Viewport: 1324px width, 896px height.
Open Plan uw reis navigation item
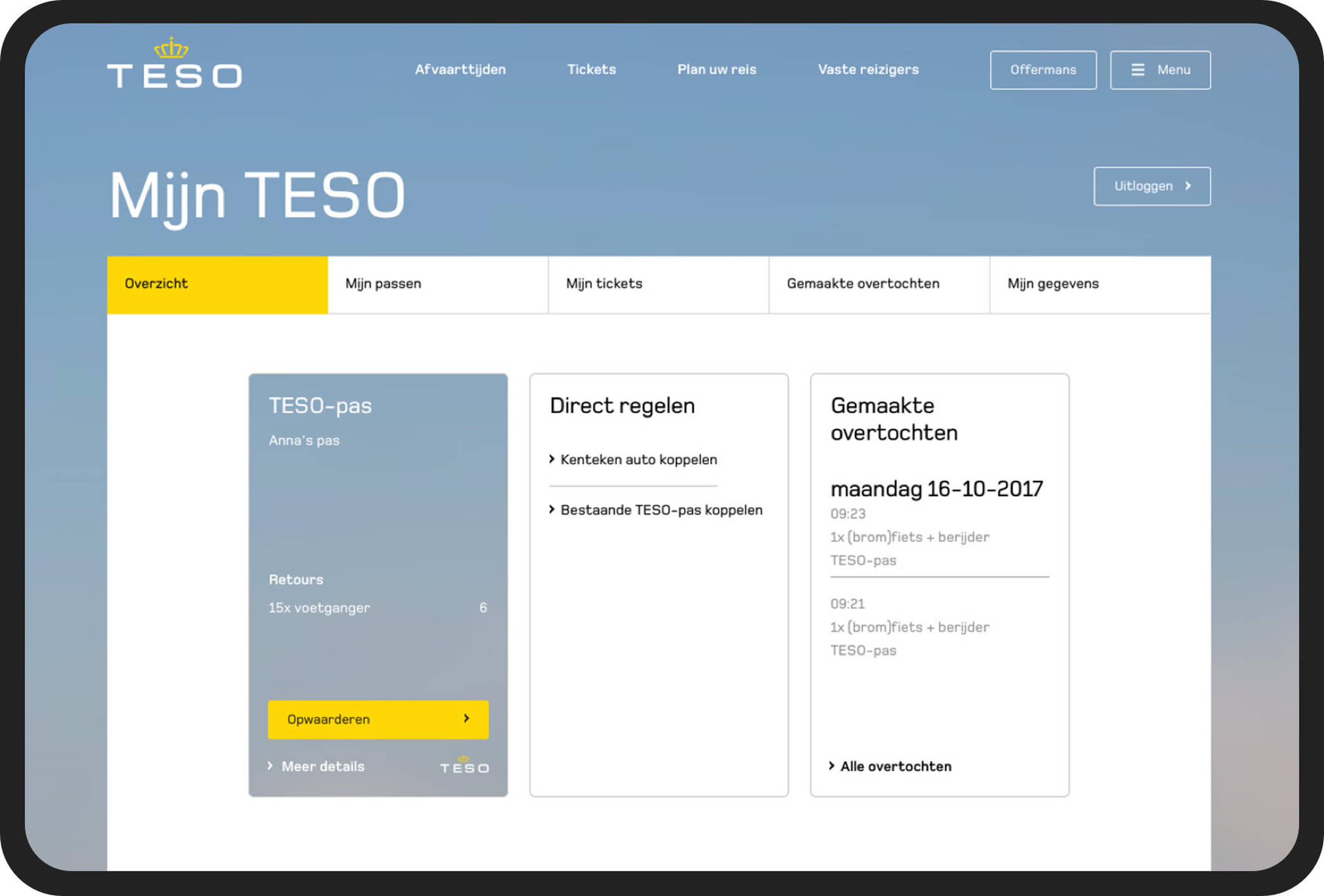[x=717, y=69]
